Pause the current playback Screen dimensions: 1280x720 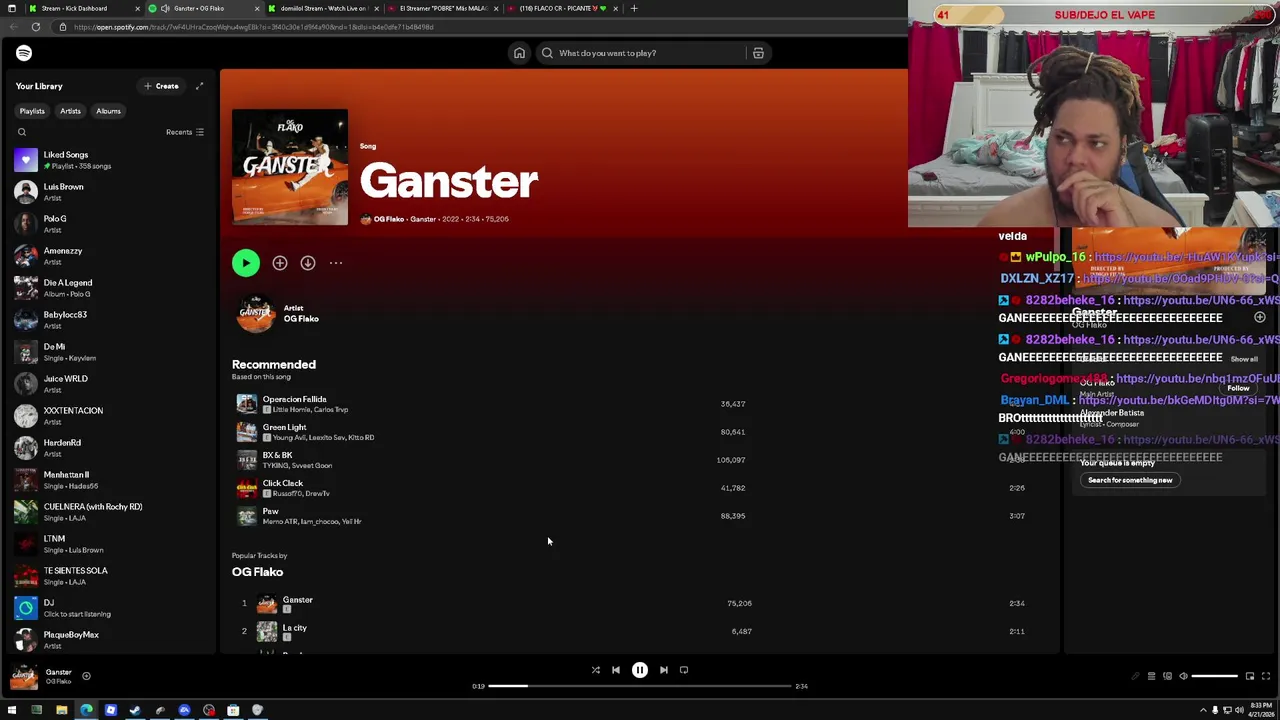point(640,670)
